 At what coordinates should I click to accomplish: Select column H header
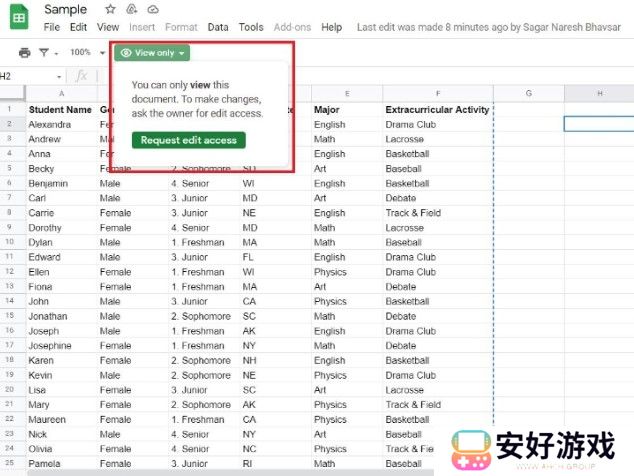599,93
